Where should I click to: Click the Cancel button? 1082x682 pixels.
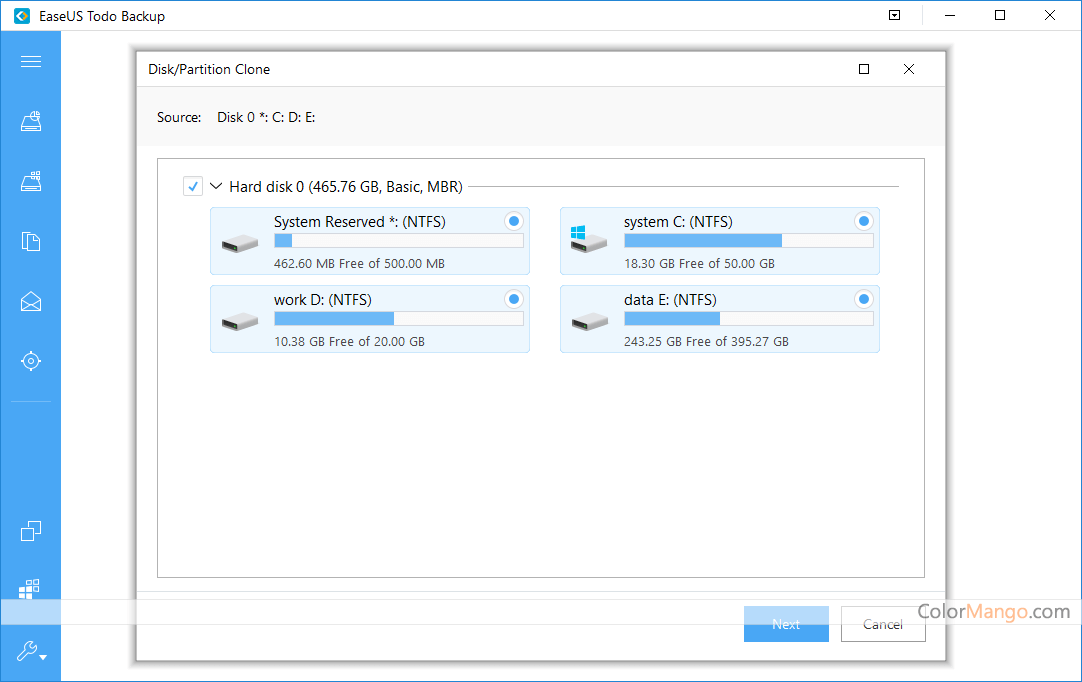coord(882,624)
